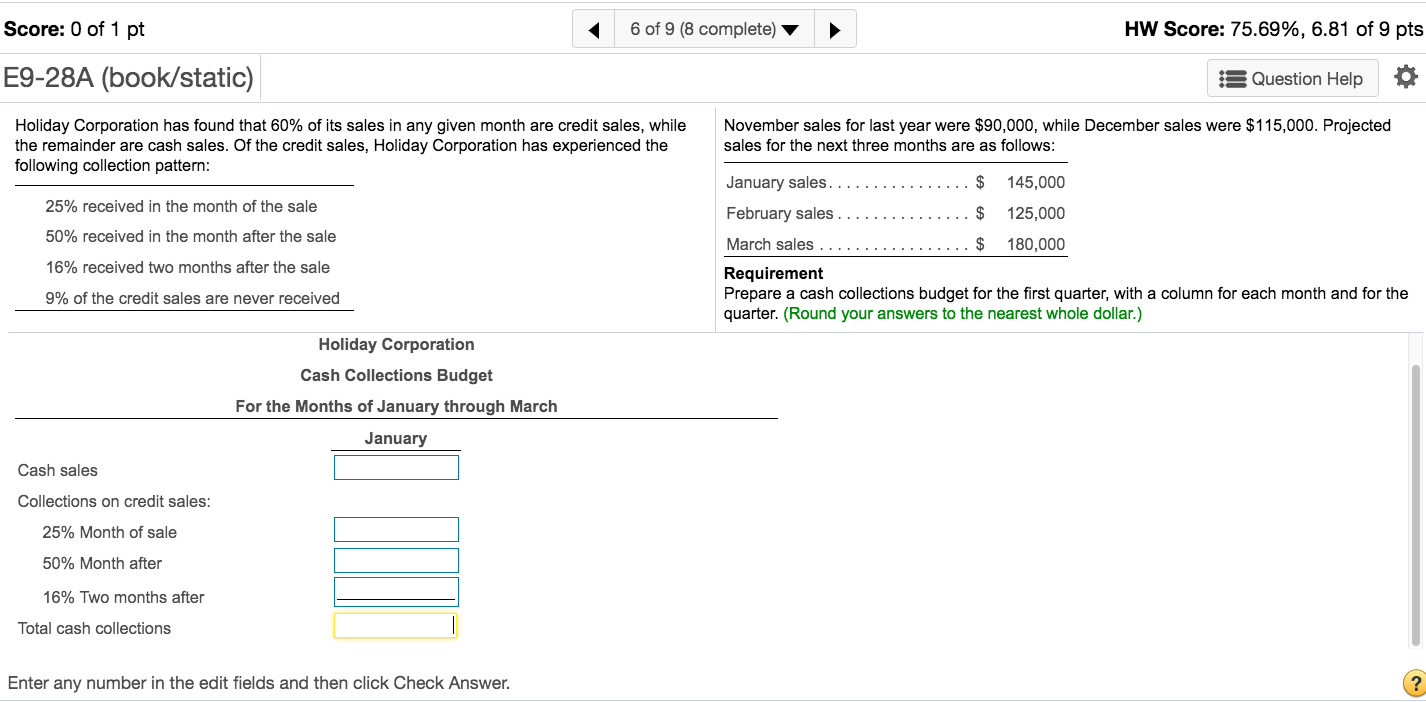The height and width of the screenshot is (702, 1426).
Task: Click the 125,000 February sales value
Action: (1036, 213)
